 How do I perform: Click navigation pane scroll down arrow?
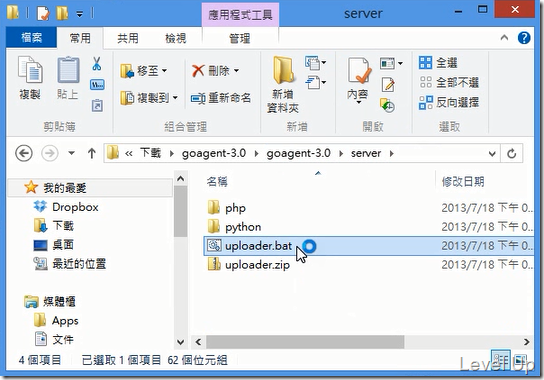click(180, 342)
